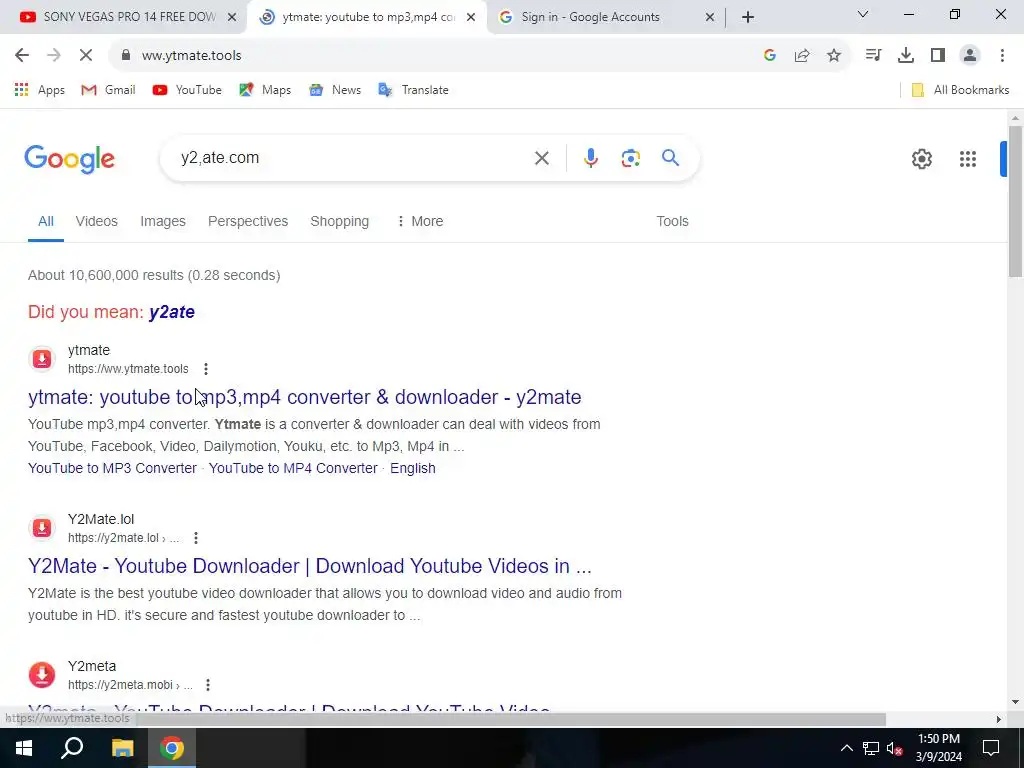Screen dimensions: 1024x768
Task: Select the All results tab
Action: [46, 221]
